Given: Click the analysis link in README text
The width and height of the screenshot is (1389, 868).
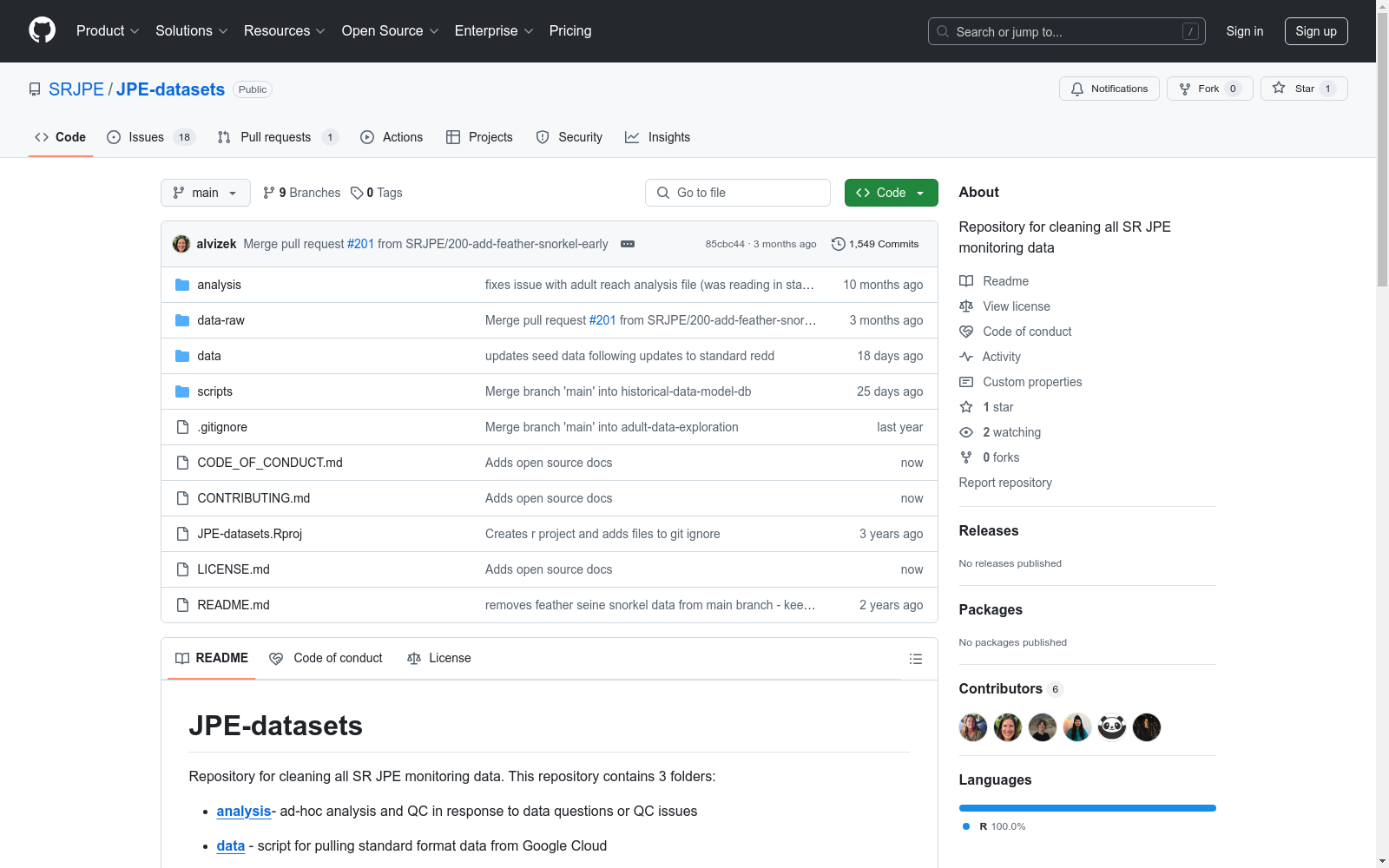Looking at the screenshot, I should [x=244, y=811].
